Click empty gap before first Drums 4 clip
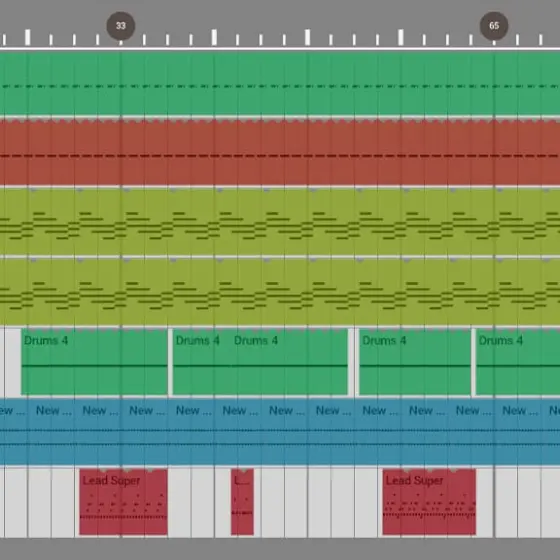The height and width of the screenshot is (560, 560). 12,362
